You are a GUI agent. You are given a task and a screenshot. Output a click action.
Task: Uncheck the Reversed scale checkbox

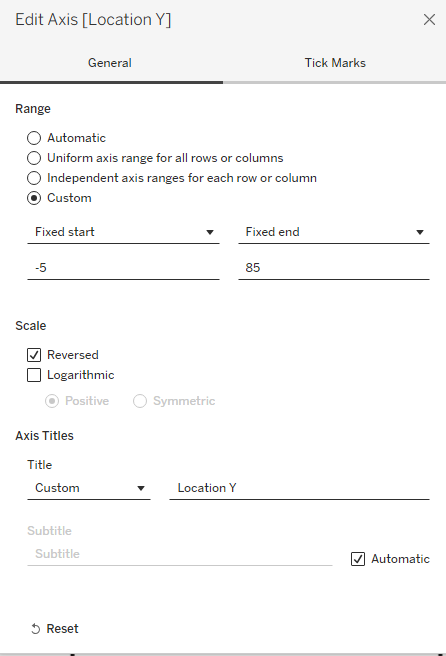coord(34,355)
